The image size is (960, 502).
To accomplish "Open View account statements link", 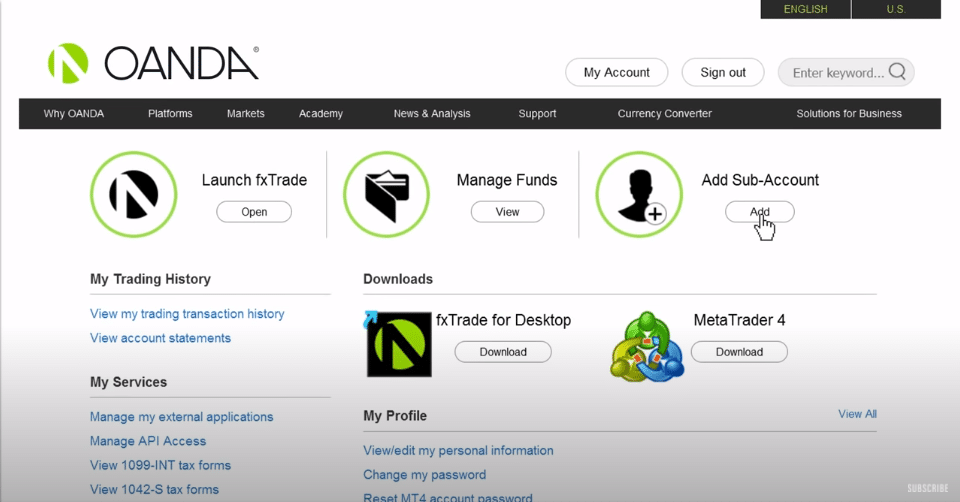I will [160, 338].
